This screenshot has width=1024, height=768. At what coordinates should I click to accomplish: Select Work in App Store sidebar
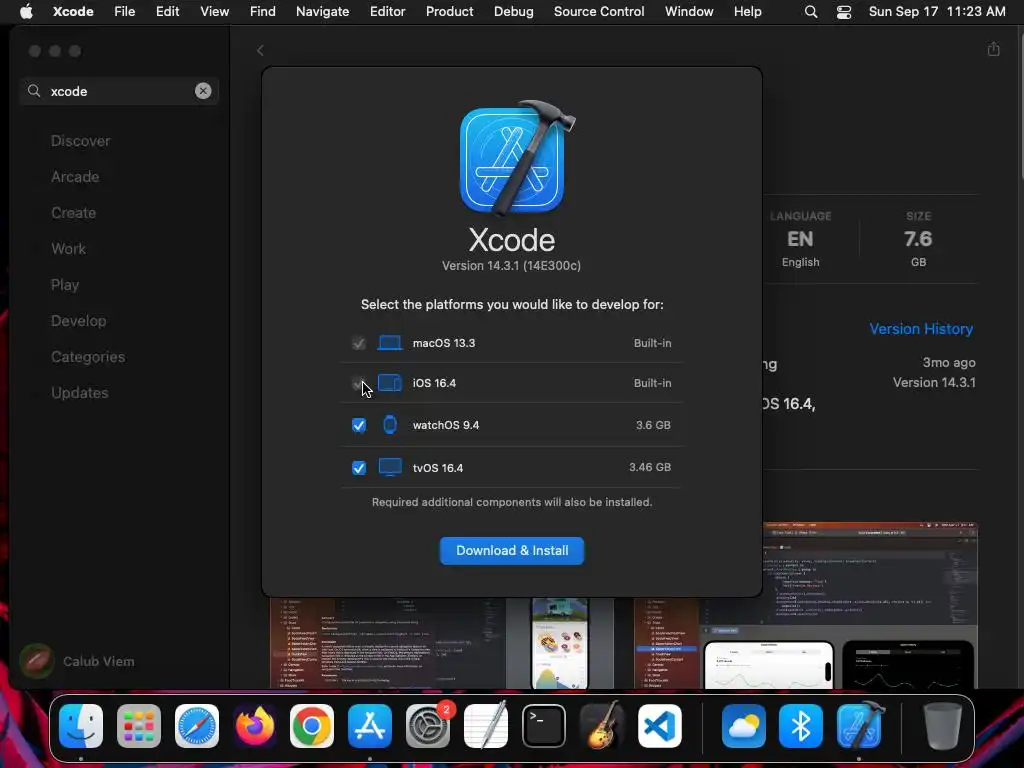pos(68,249)
